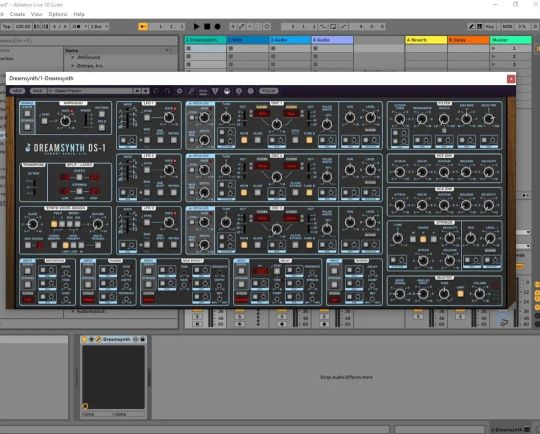Image resolution: width=540 pixels, height=434 pixels.
Task: Click the SAVE button in Dreamsynth toolbar
Action: [x=37, y=91]
